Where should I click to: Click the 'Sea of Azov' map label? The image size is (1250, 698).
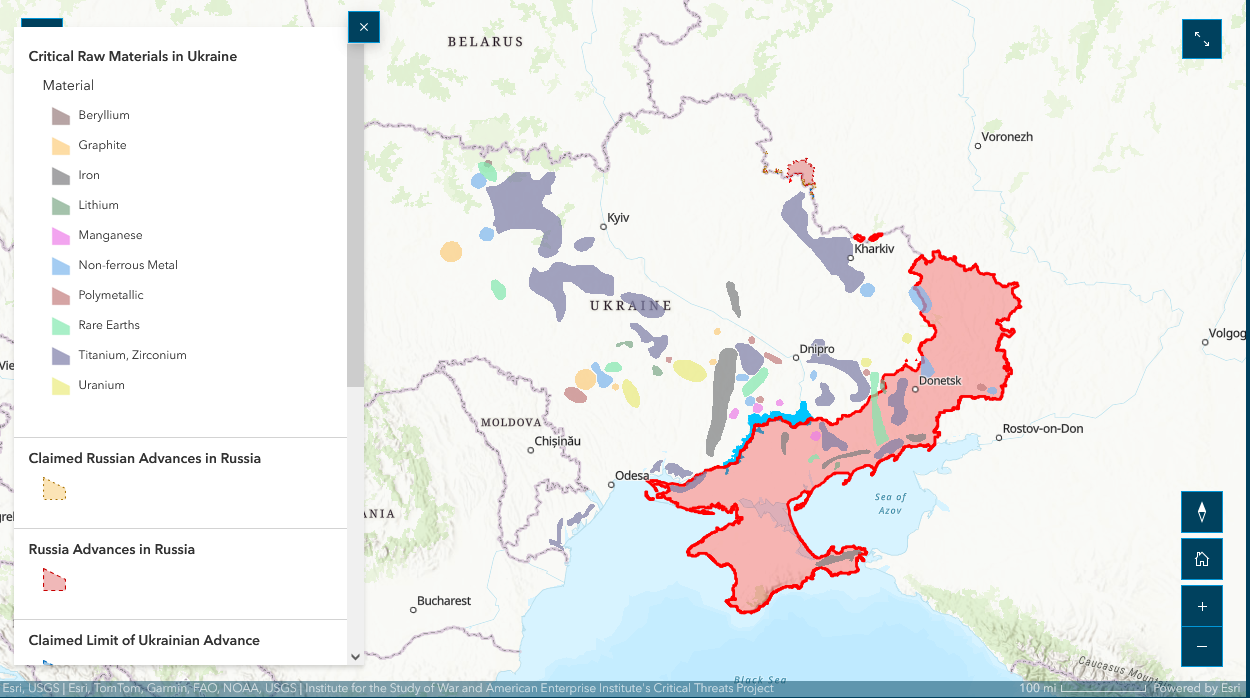(890, 504)
